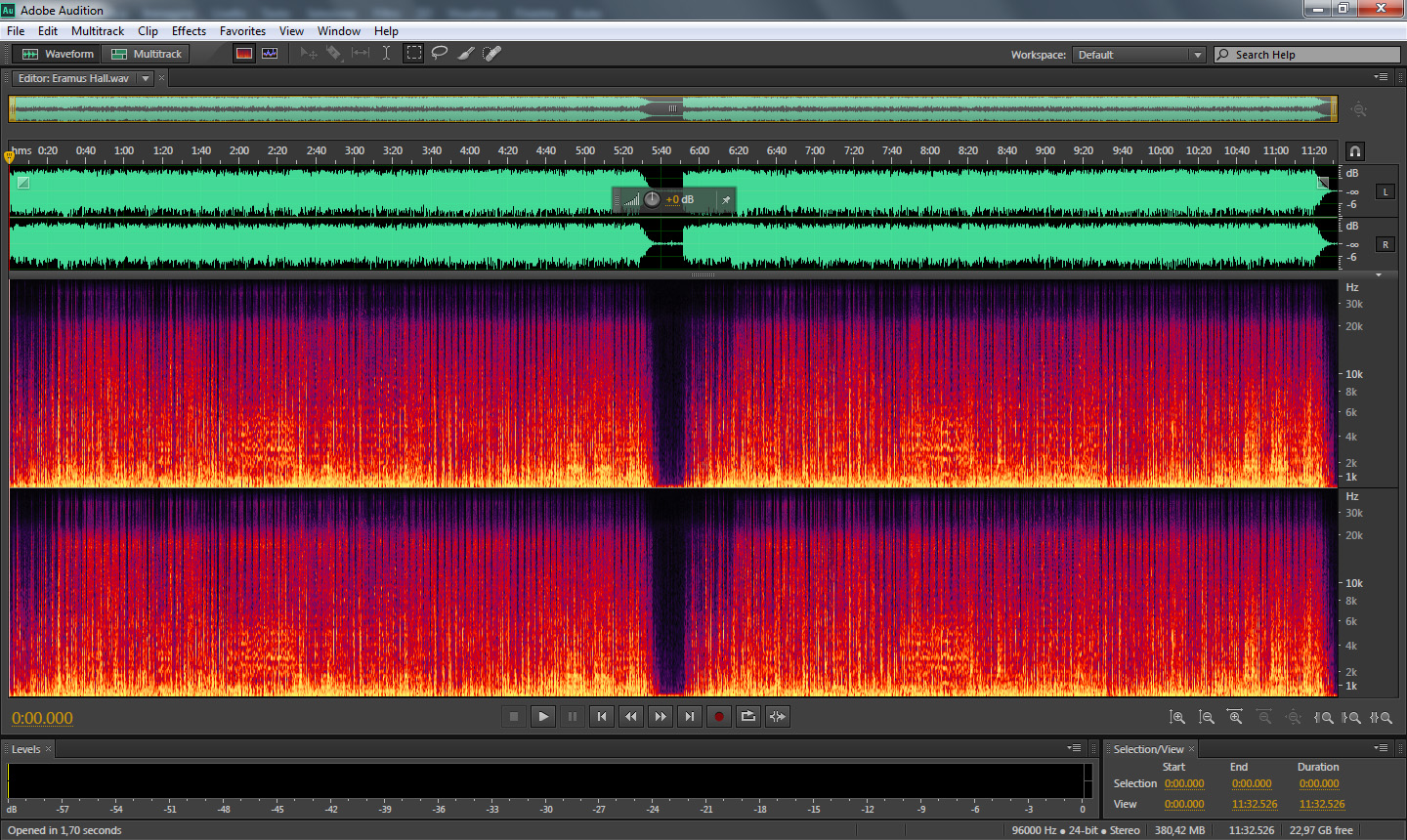The image size is (1407, 840).
Task: Toggle the Spectral Frequency Display
Action: (244, 54)
